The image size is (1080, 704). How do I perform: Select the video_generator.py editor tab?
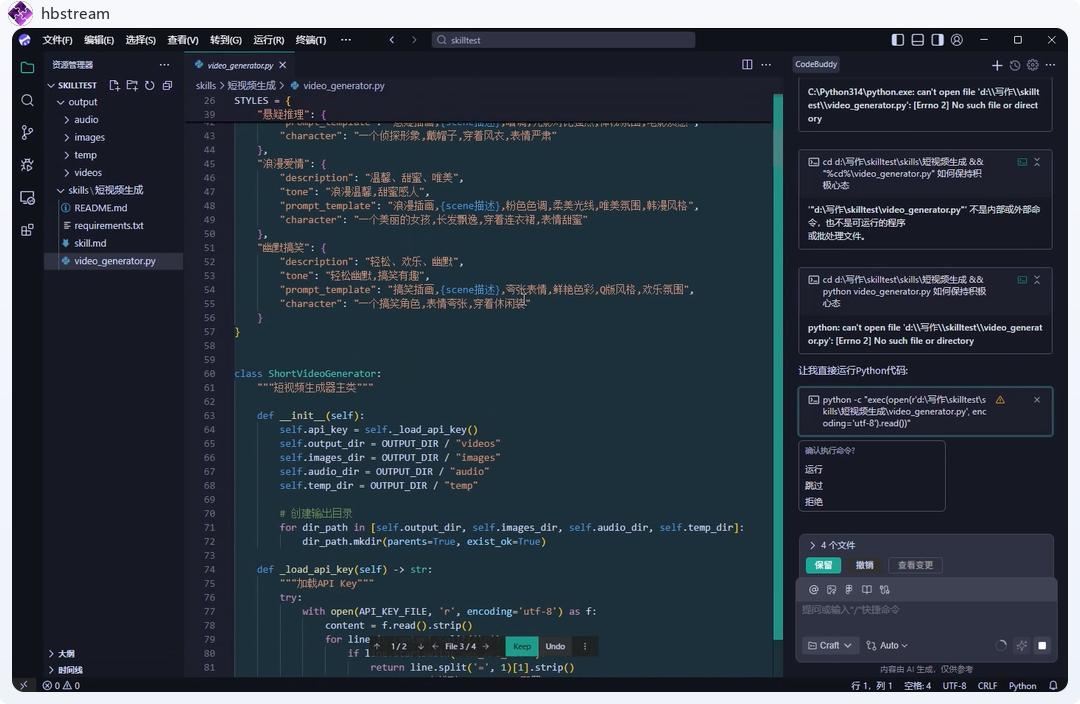coord(240,65)
